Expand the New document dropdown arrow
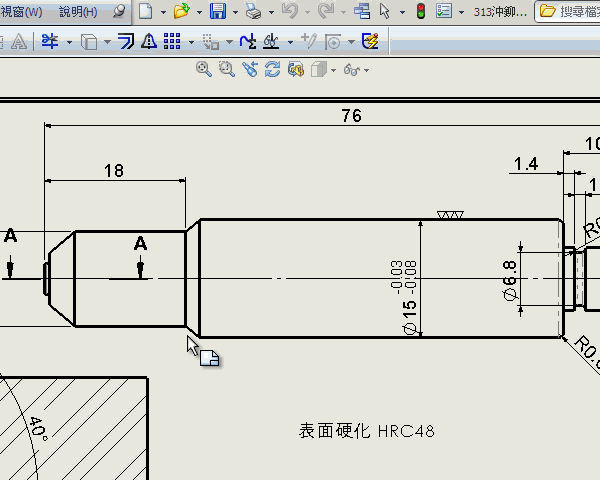 (163, 12)
